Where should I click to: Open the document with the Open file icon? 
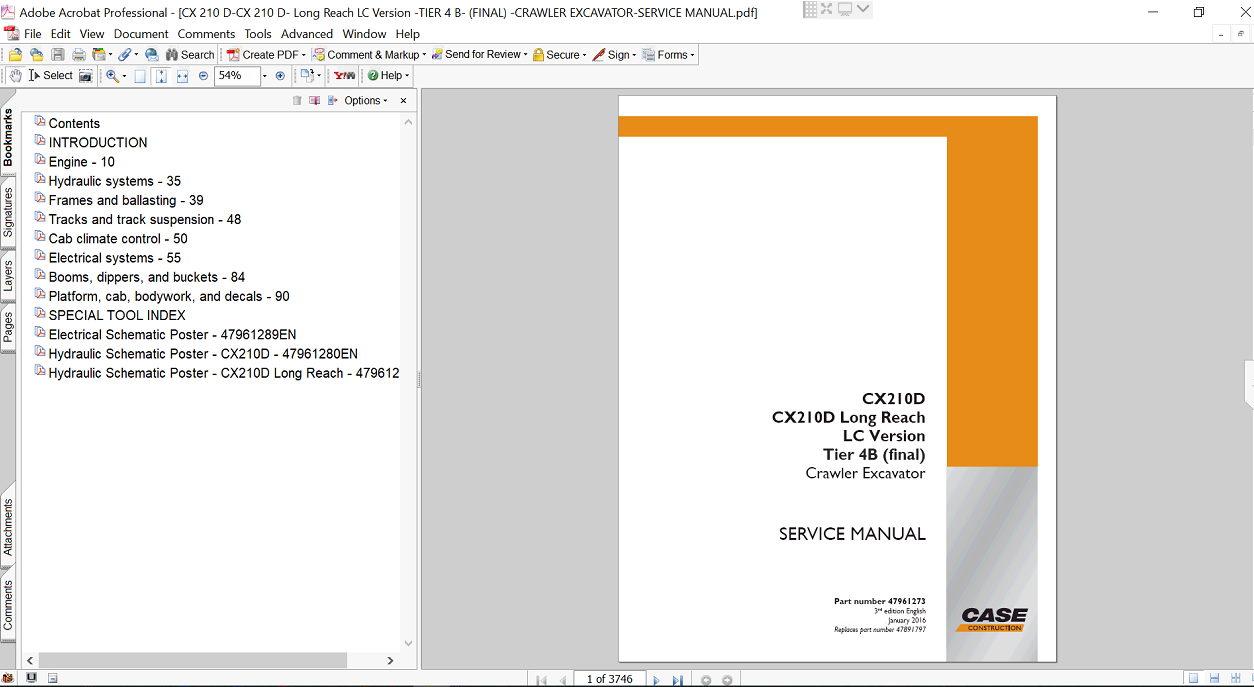click(x=14, y=54)
